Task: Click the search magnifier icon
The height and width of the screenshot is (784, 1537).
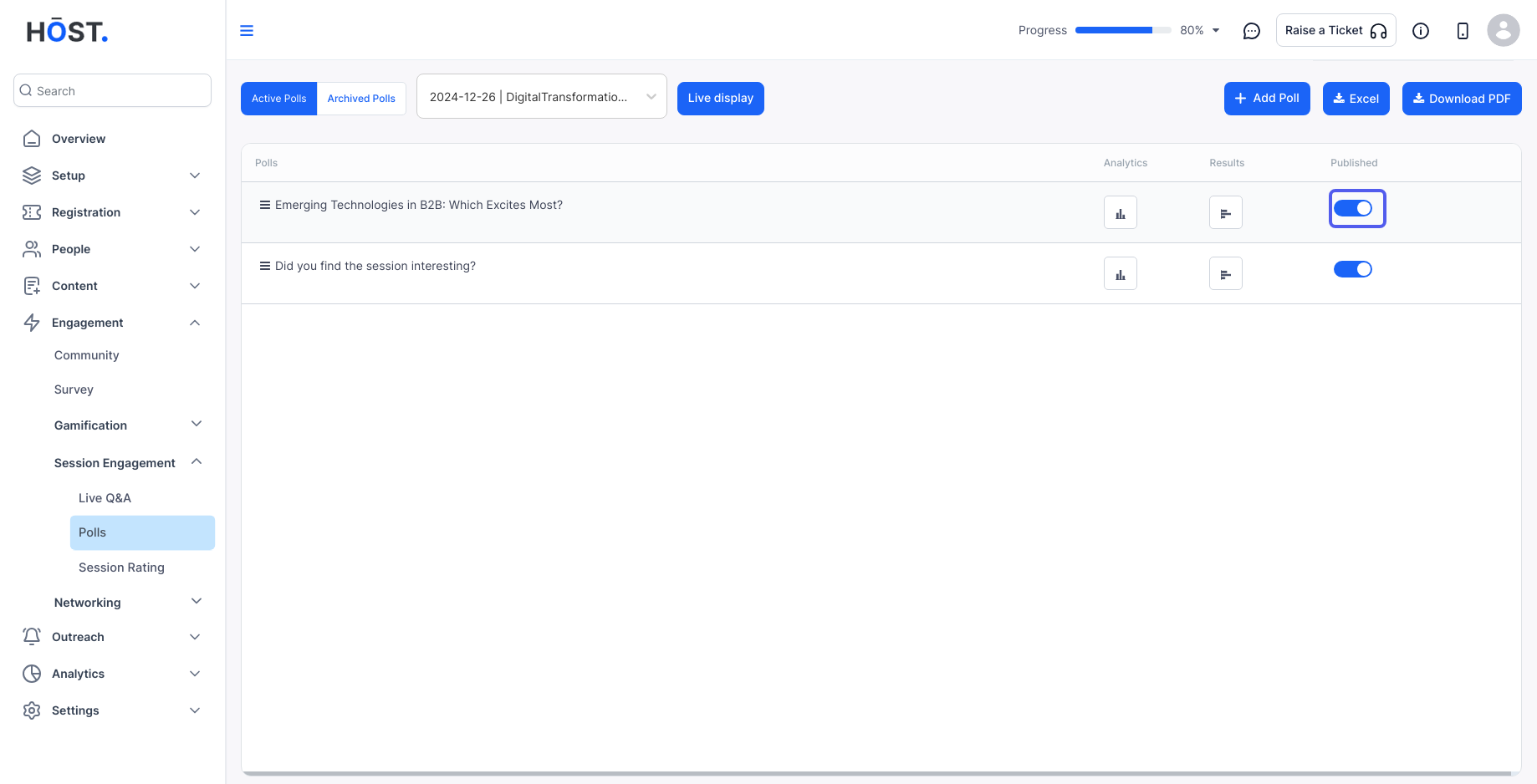Action: [x=26, y=90]
